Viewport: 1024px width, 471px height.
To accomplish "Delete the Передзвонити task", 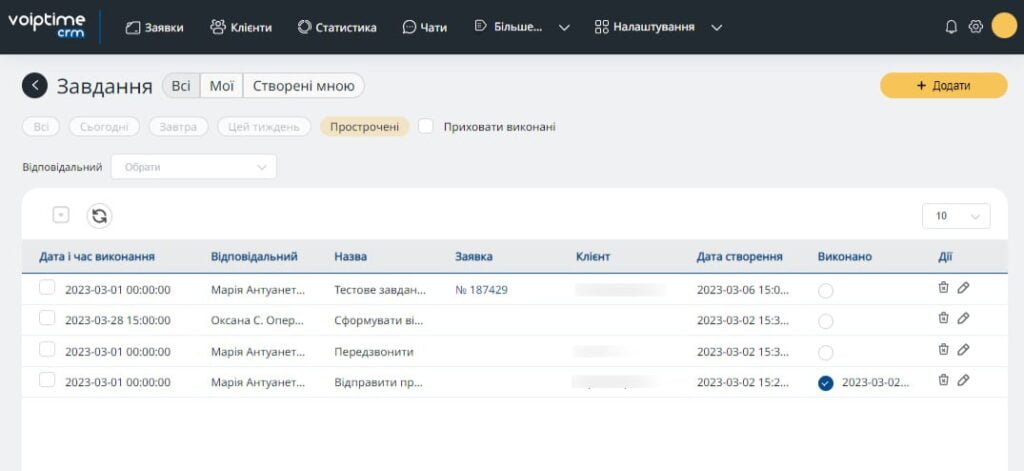I will click(943, 349).
